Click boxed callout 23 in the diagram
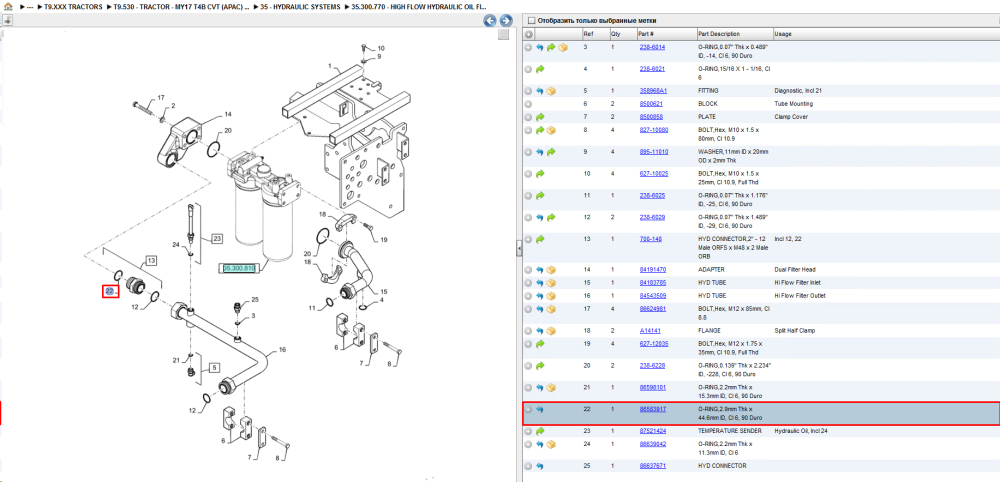The image size is (1000, 482). tap(217, 239)
